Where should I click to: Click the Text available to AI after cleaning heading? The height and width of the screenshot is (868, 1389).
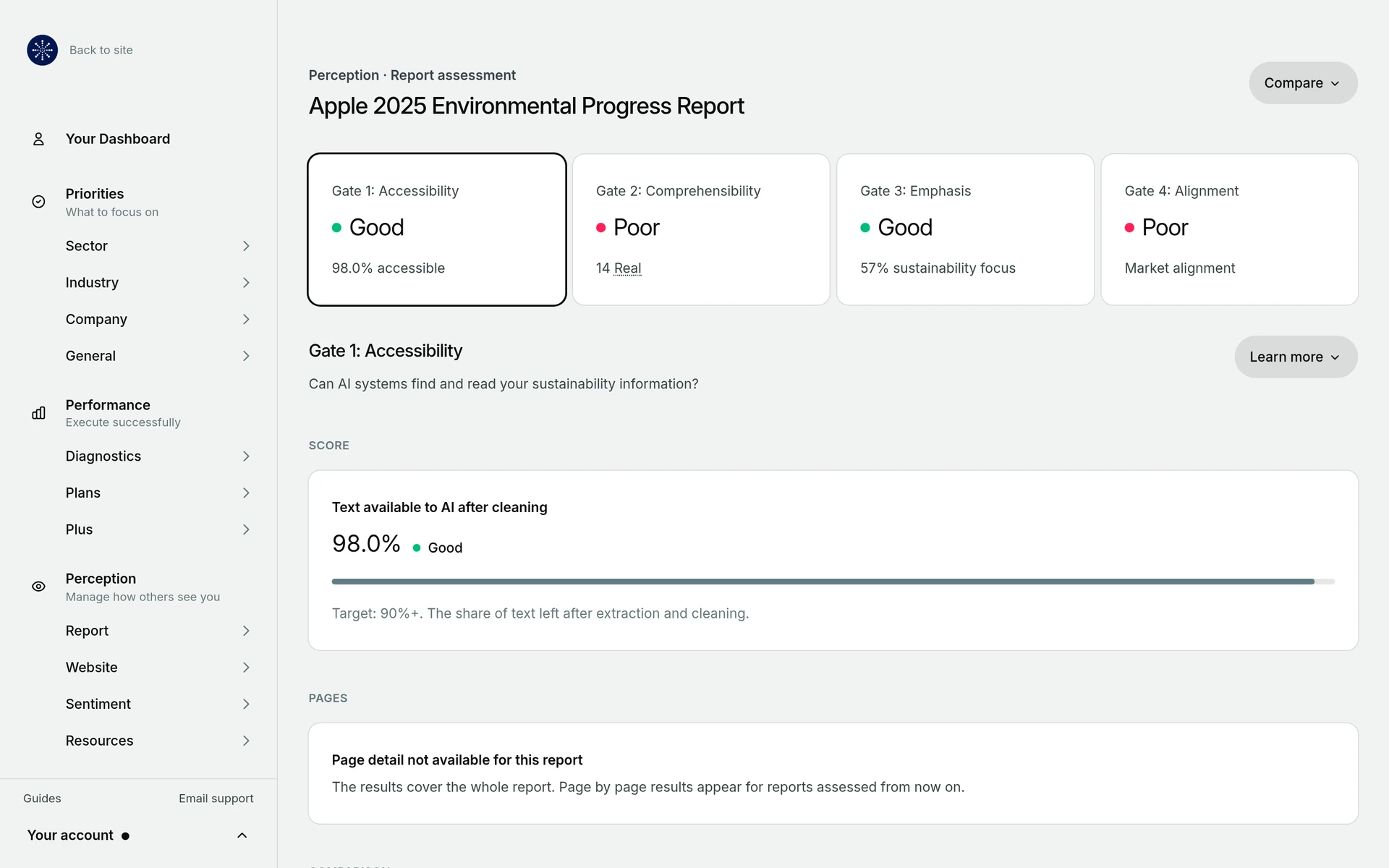440,508
